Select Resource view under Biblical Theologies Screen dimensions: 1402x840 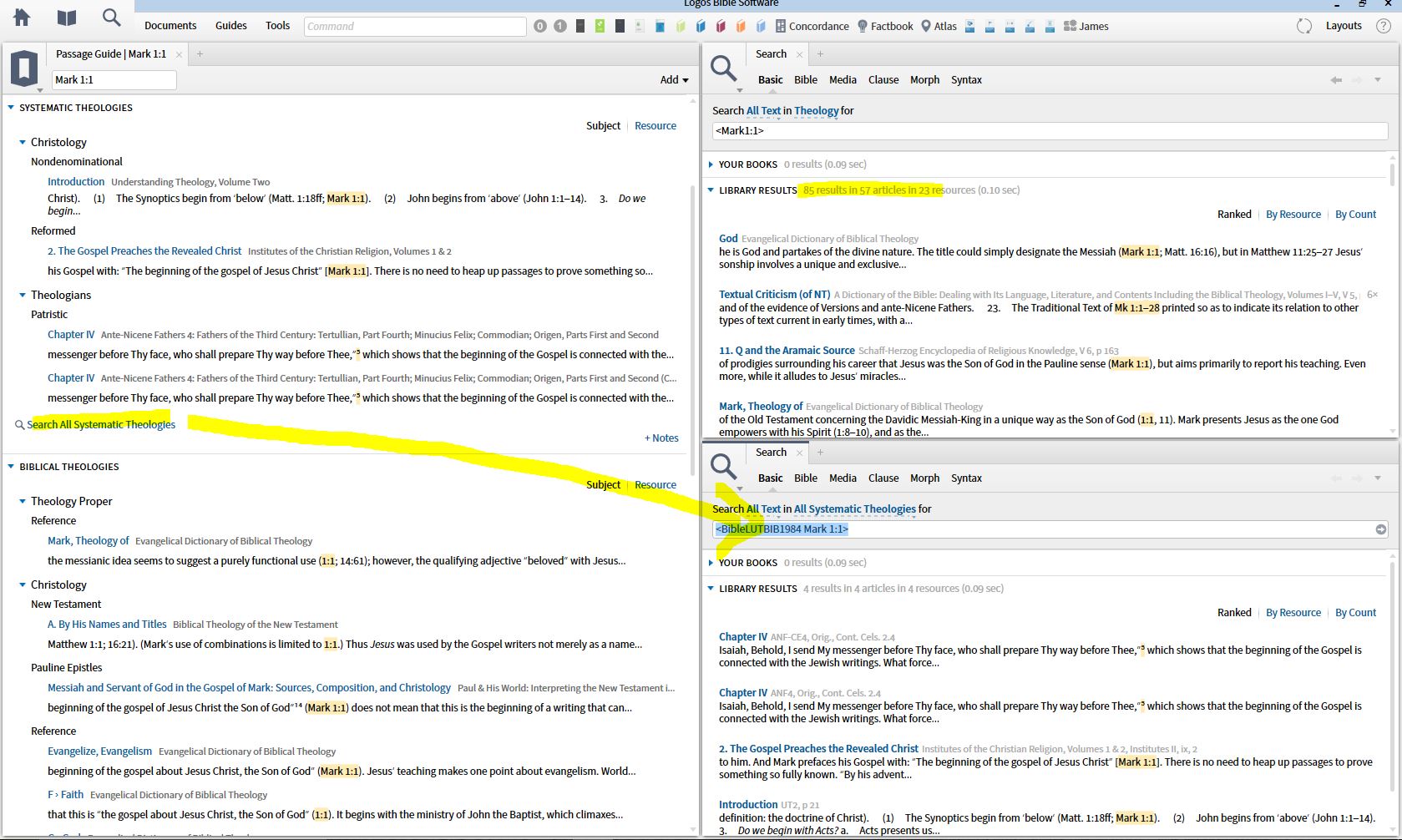tap(655, 485)
